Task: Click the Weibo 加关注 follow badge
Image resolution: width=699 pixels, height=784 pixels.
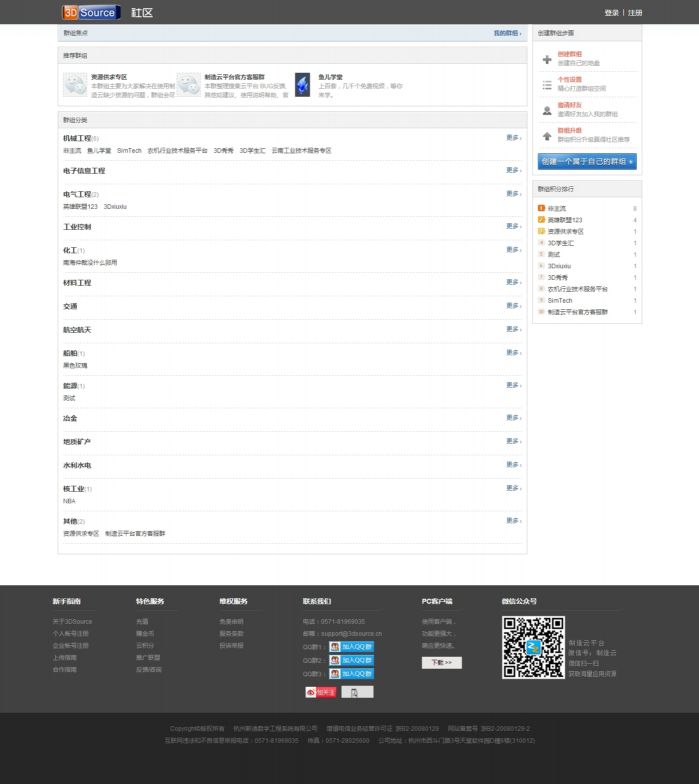Action: 320,692
